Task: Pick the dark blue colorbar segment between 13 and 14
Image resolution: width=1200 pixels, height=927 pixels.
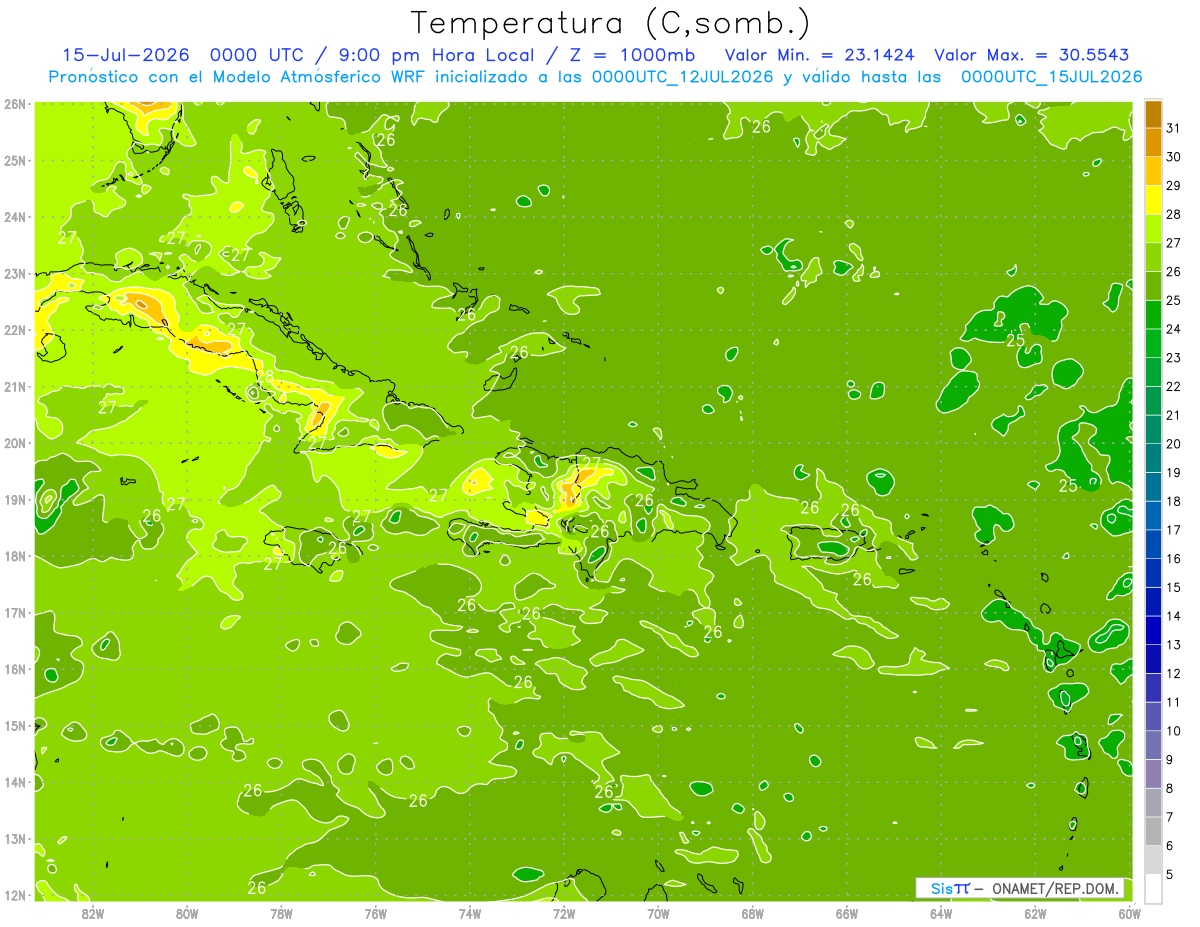Action: tap(1153, 630)
